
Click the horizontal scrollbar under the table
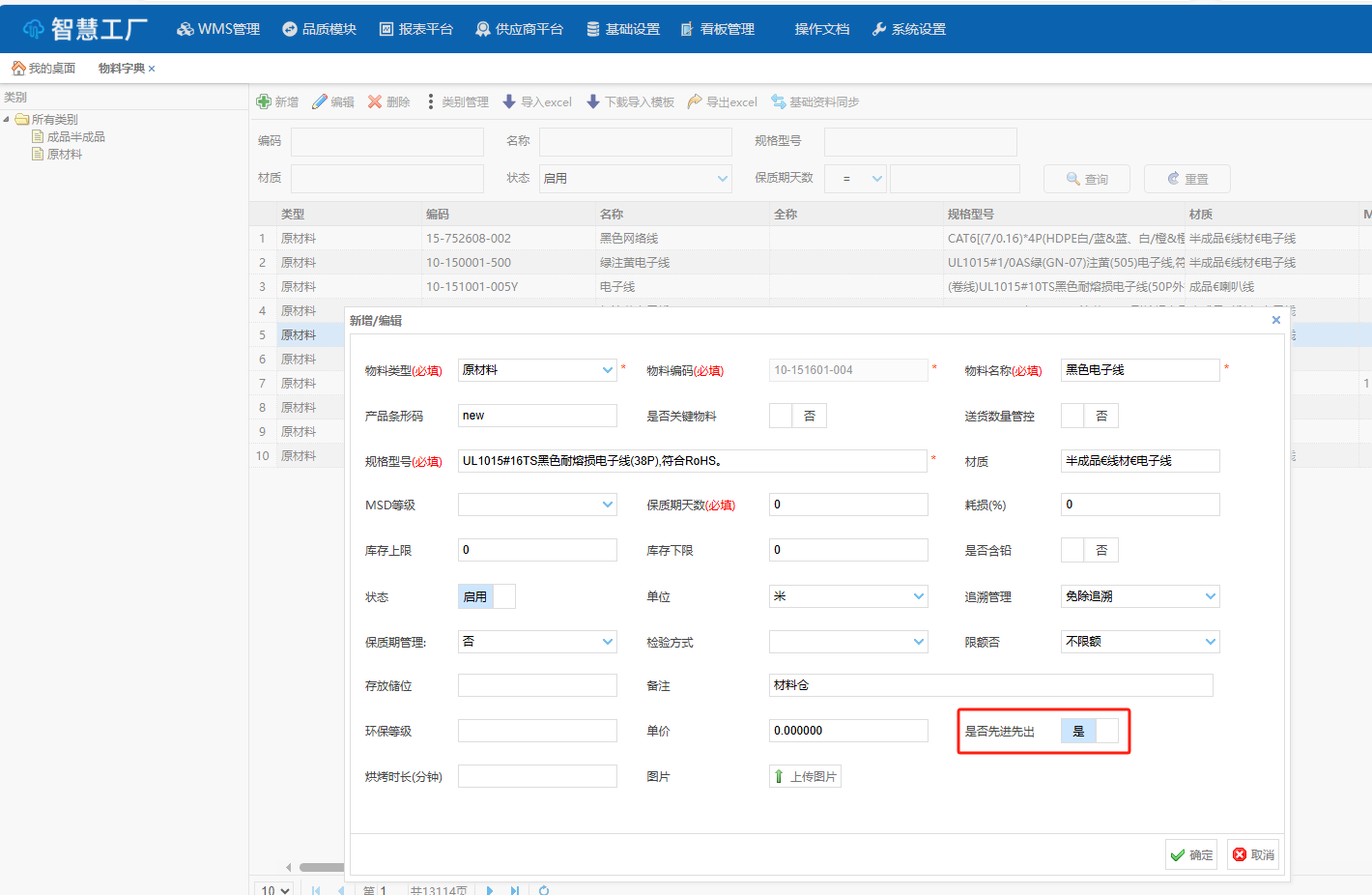(x=321, y=867)
